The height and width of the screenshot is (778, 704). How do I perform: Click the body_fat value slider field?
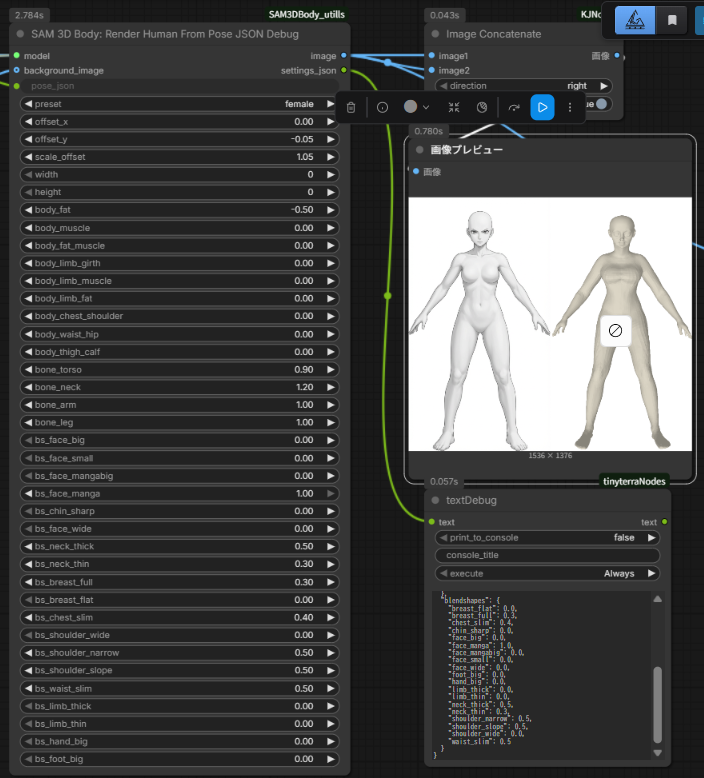pos(179,210)
